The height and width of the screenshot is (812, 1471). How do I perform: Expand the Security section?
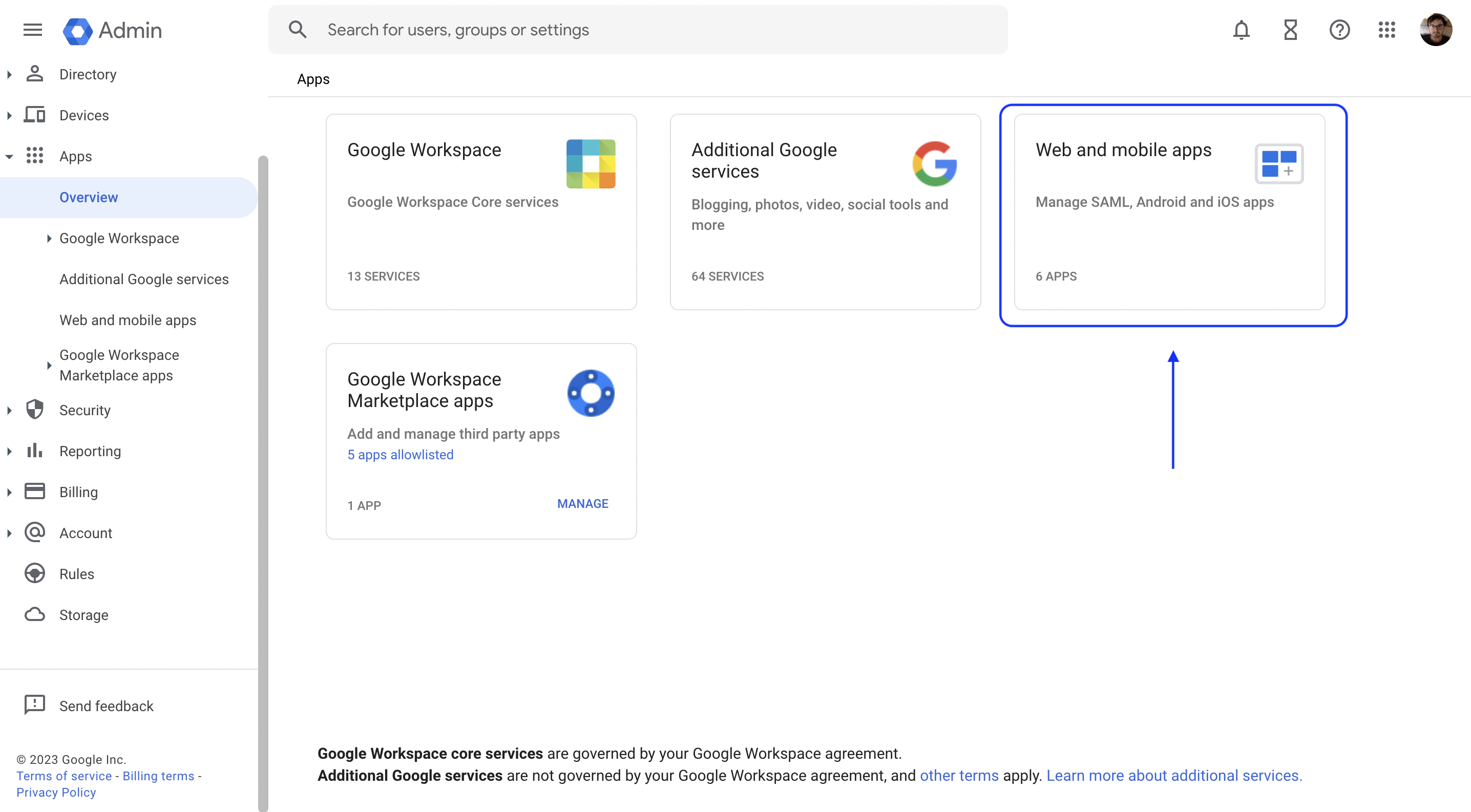pos(9,410)
